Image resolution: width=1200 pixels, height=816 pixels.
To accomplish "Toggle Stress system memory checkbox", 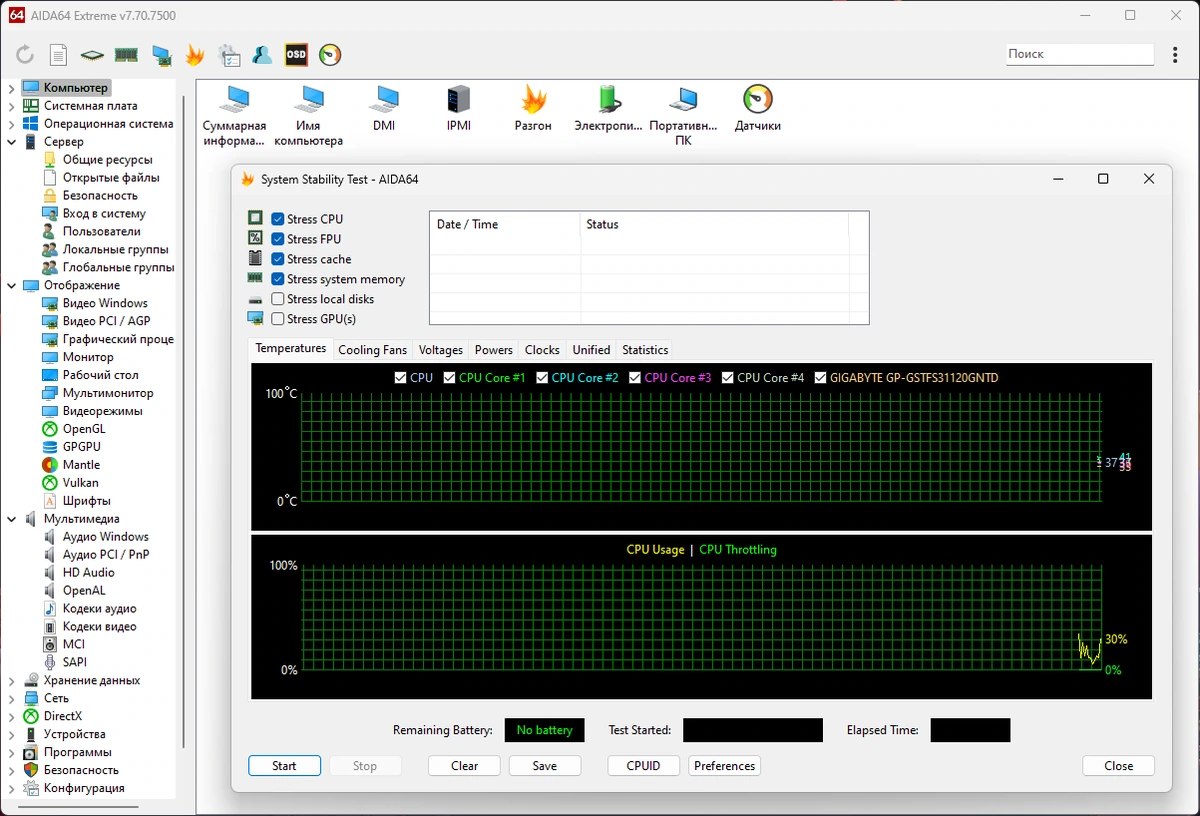I will pos(278,279).
